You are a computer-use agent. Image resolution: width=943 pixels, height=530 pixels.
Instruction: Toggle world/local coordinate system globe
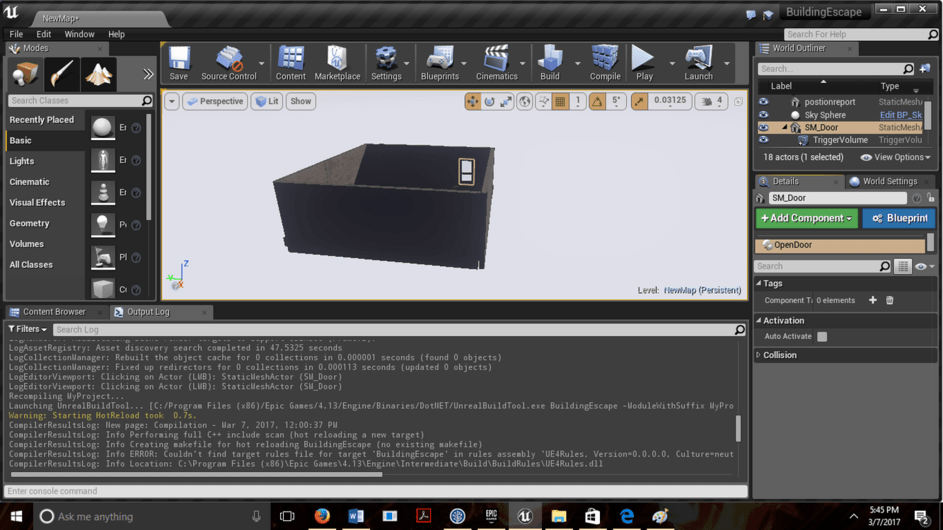pyautogui.click(x=524, y=102)
